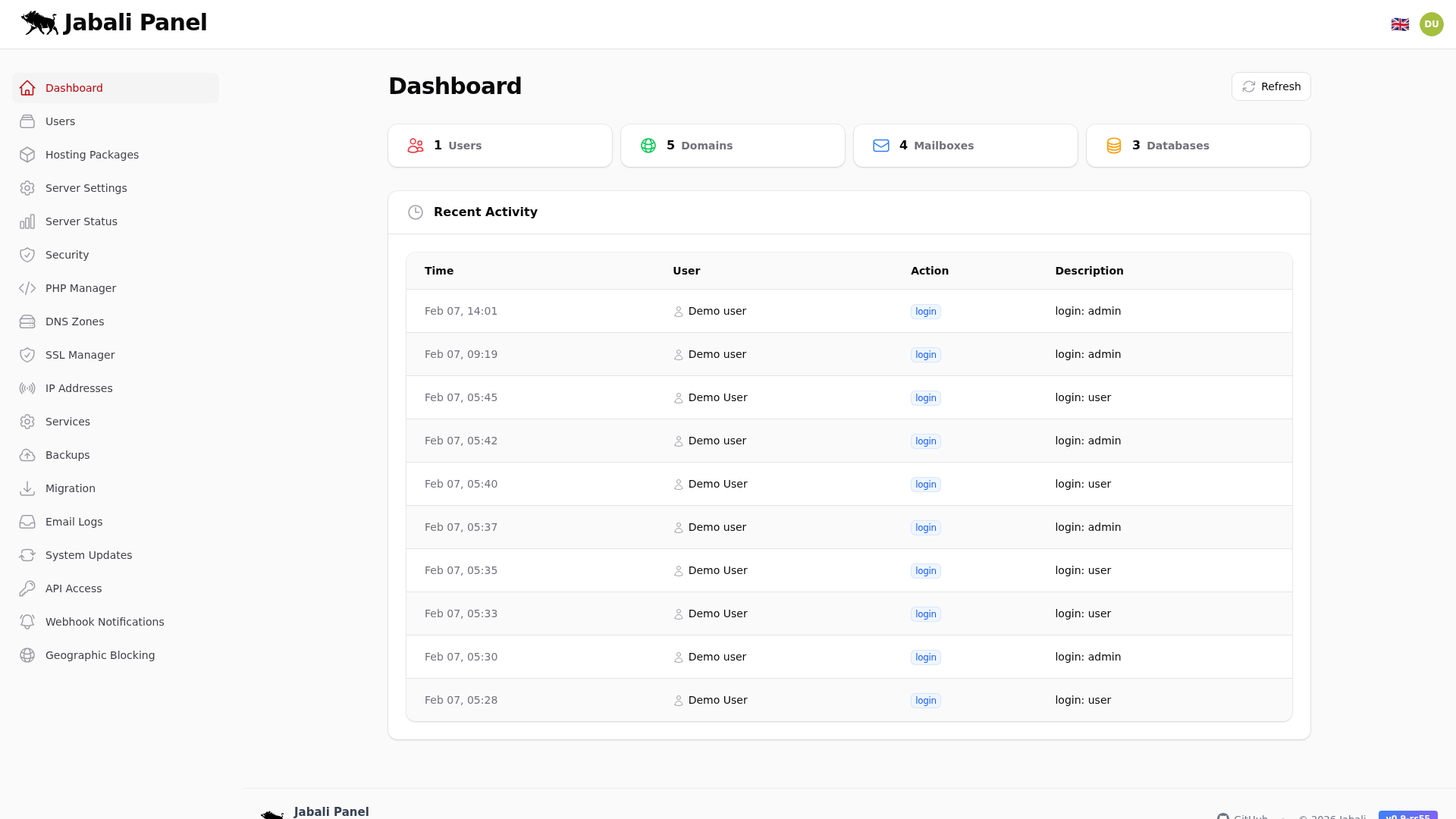1456x819 pixels.
Task: Click the Backups lifebuoy icon in sidebar
Action: [27, 454]
